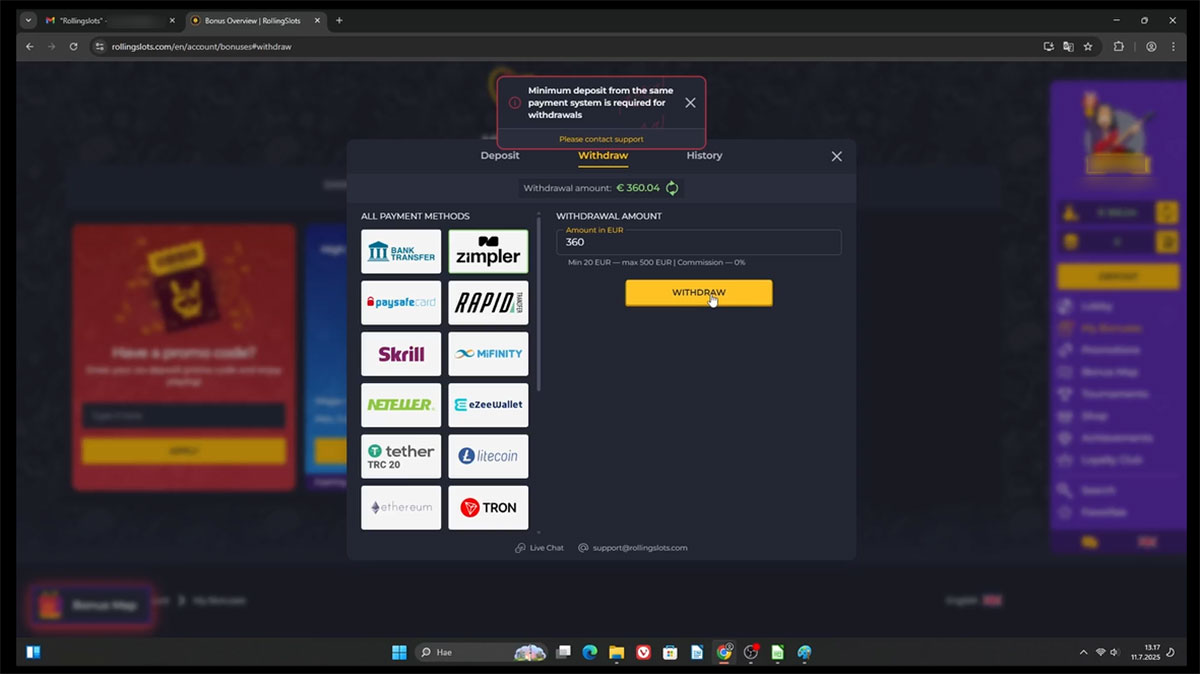Open a new browser tab
Screen dimensions: 1200x674
pyautogui.click(x=339, y=20)
